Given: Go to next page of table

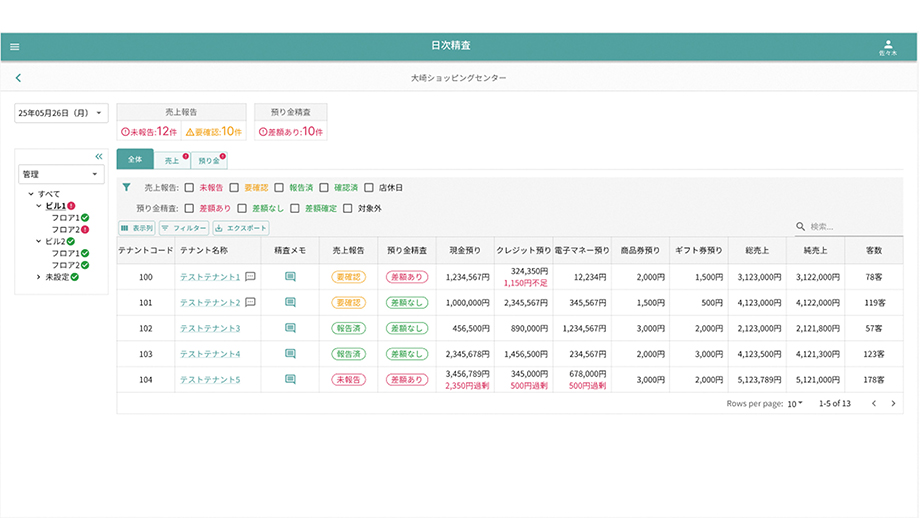Looking at the screenshot, I should (893, 403).
